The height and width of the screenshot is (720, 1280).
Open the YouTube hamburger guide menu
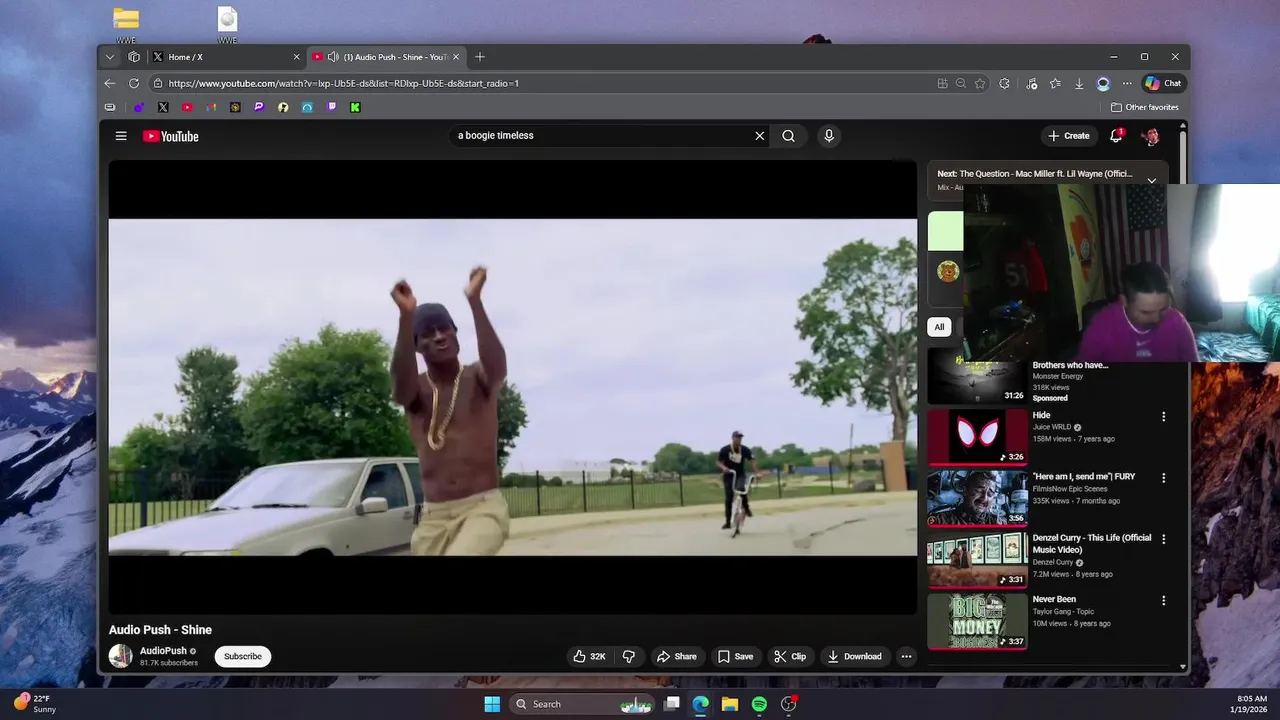[121, 136]
